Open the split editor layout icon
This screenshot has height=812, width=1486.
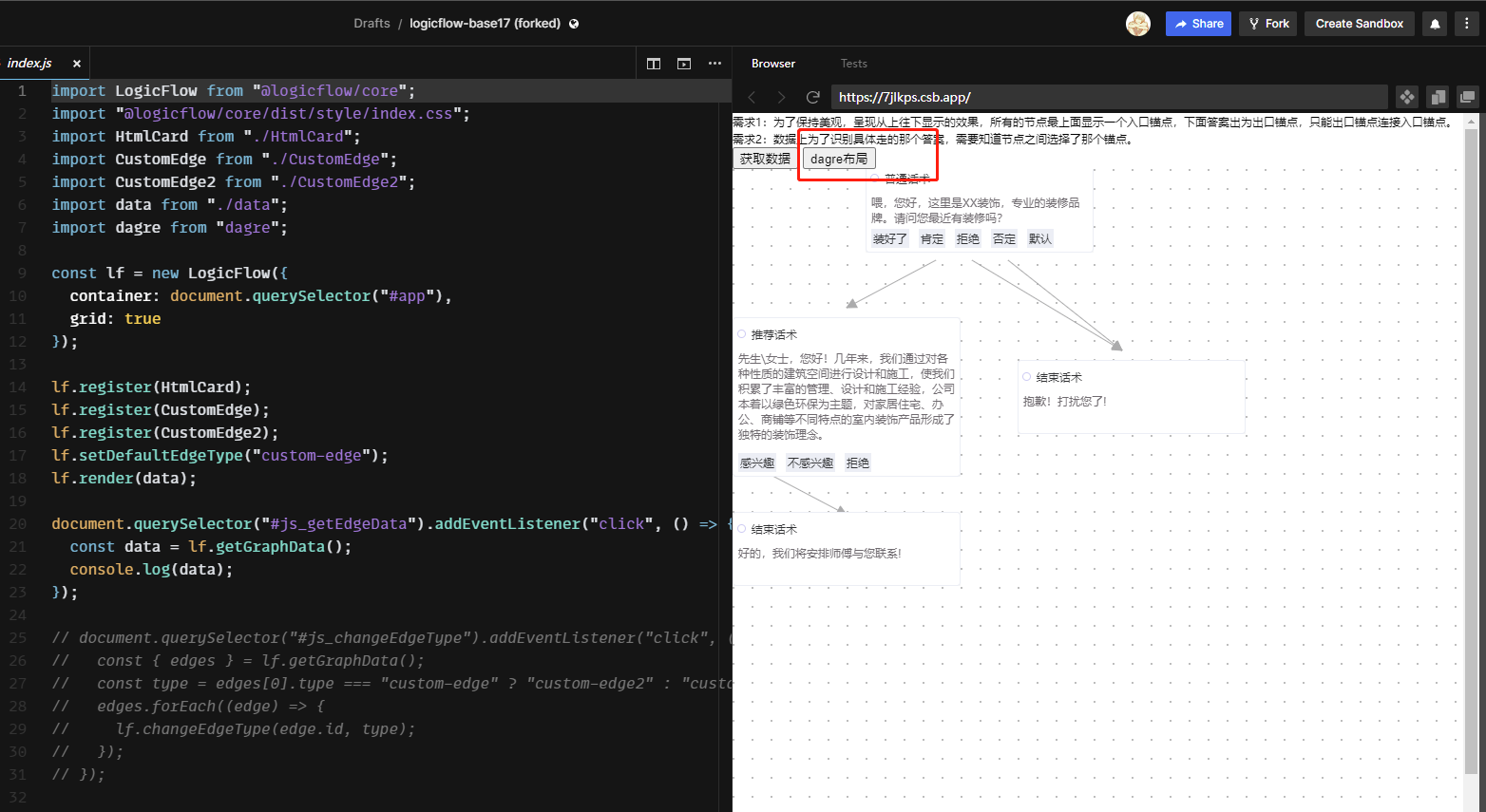pos(653,64)
